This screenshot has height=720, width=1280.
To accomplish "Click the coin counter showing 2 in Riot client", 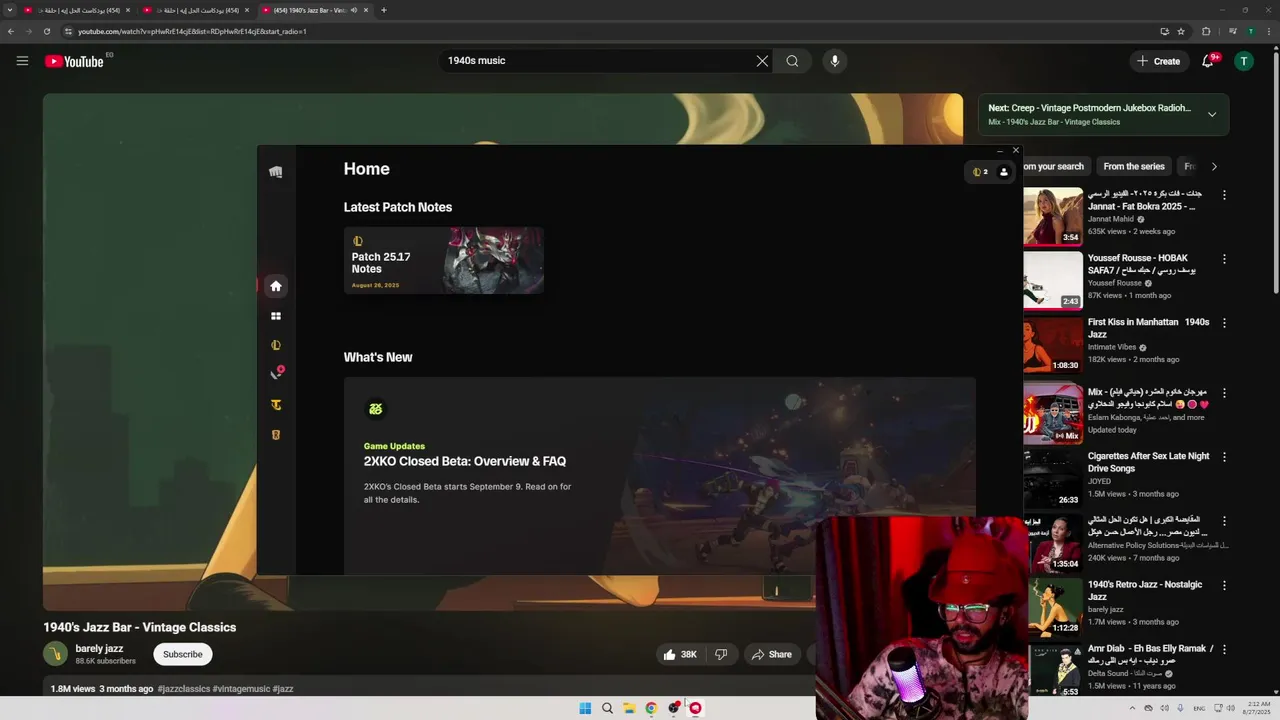I will [980, 172].
